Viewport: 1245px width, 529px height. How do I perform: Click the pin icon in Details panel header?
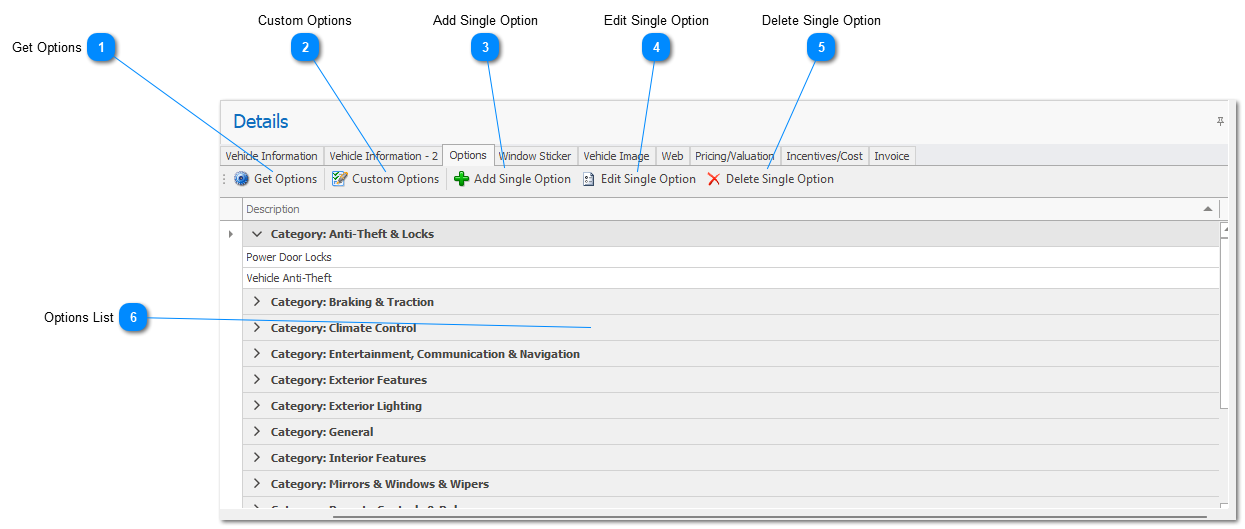click(x=1220, y=121)
